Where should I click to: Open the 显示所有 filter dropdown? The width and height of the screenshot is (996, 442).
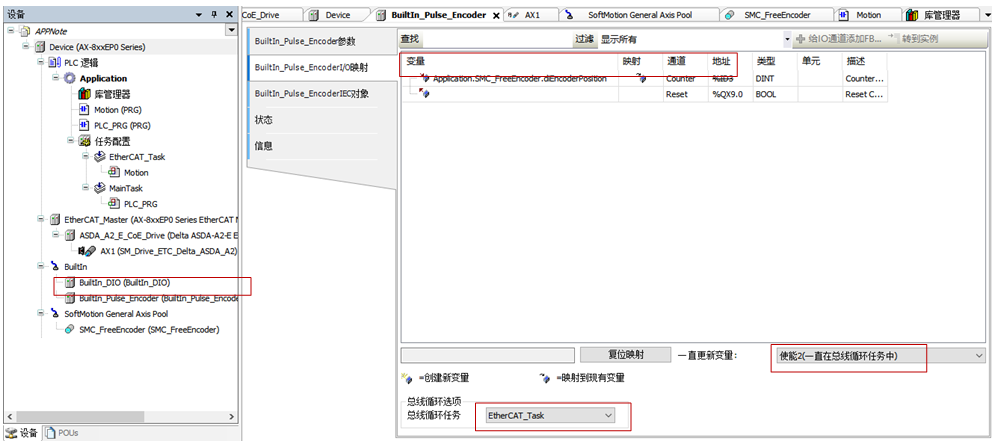[787, 39]
